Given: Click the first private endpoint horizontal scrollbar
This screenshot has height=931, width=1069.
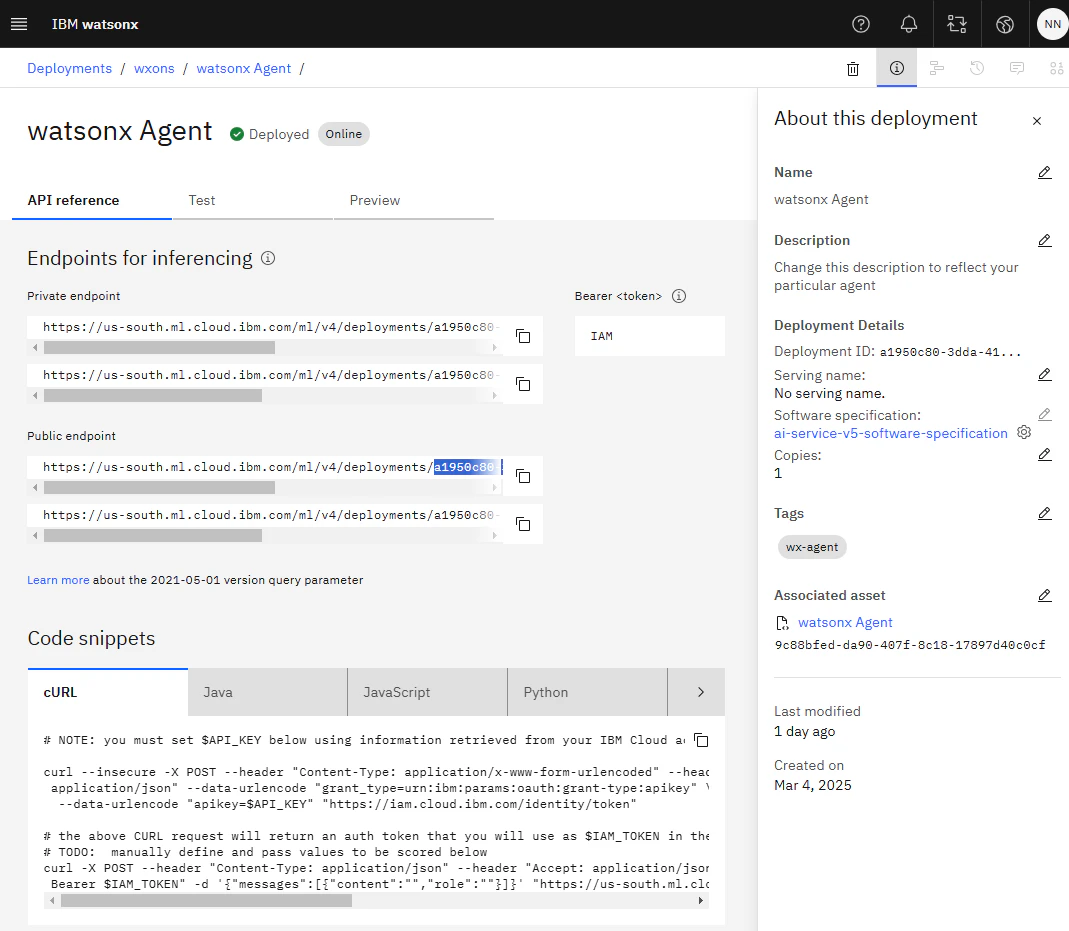Looking at the screenshot, I should [160, 348].
